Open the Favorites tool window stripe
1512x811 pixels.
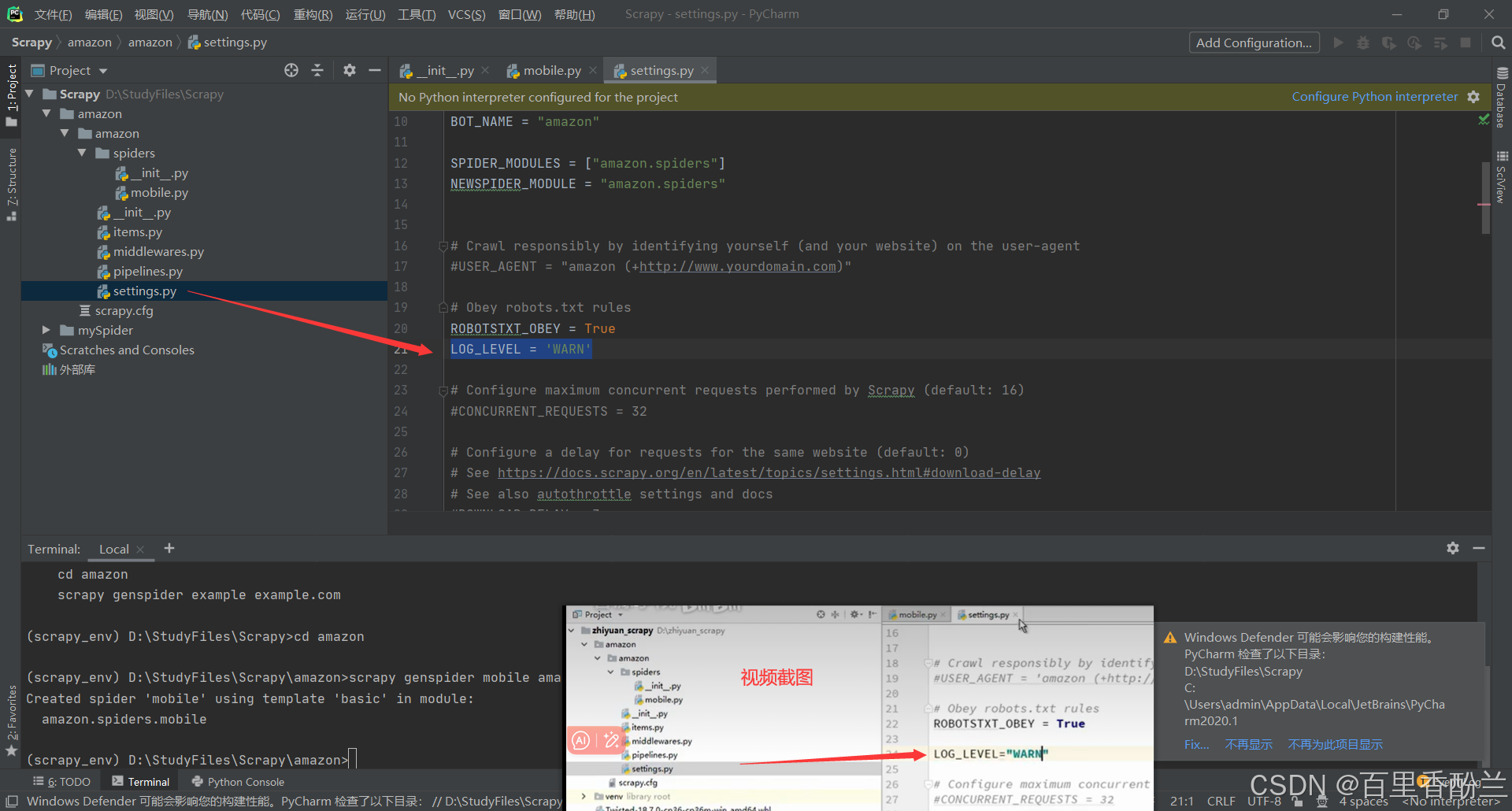click(12, 720)
